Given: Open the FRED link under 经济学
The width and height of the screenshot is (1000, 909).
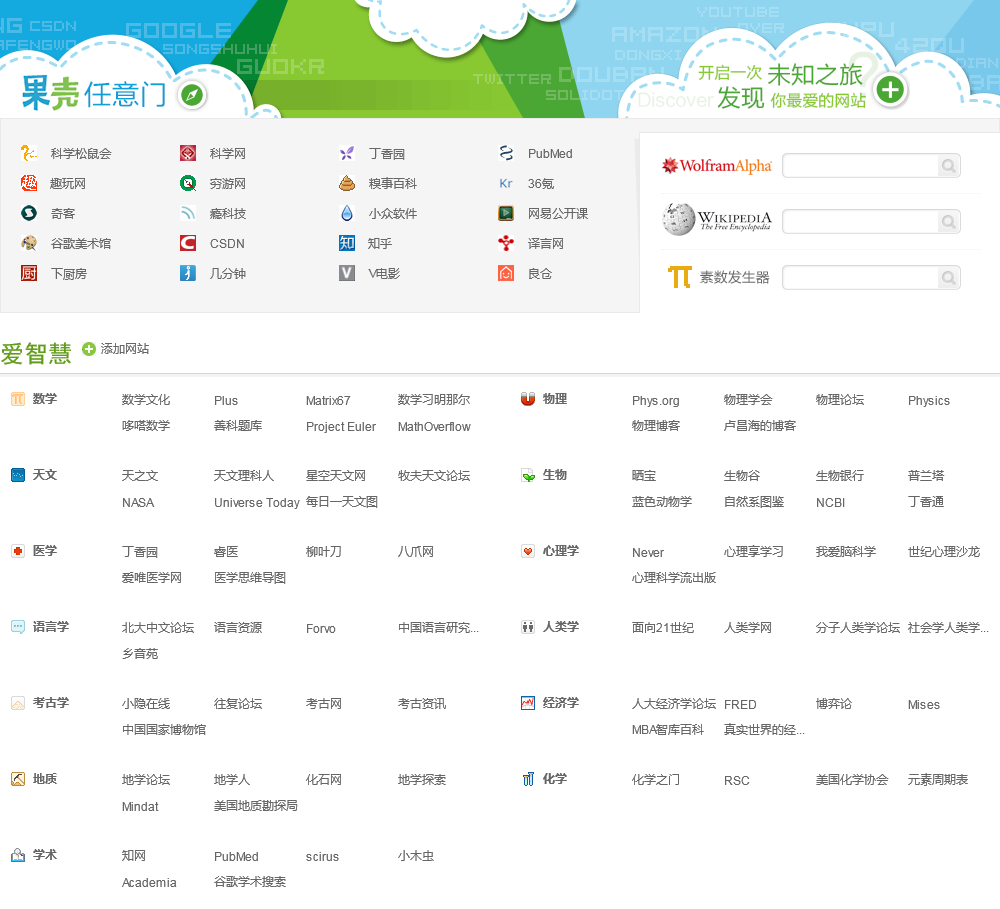Looking at the screenshot, I should pyautogui.click(x=740, y=704).
